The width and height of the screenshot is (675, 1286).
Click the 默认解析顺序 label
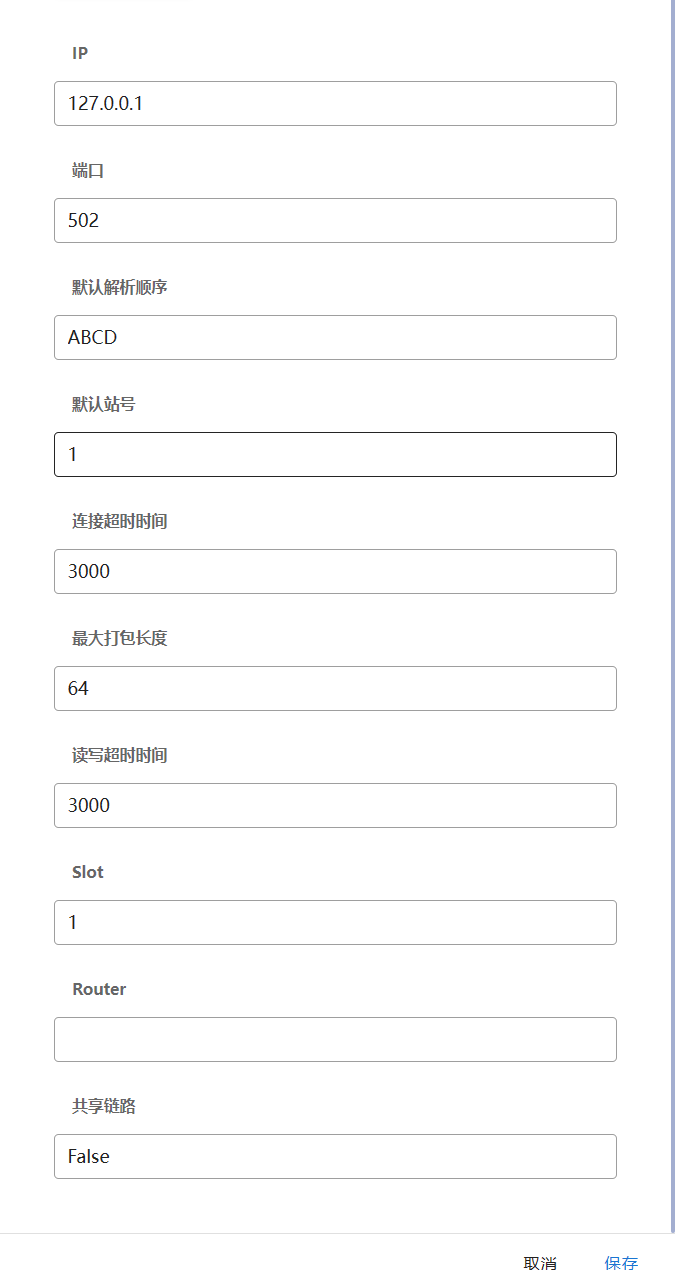click(119, 288)
